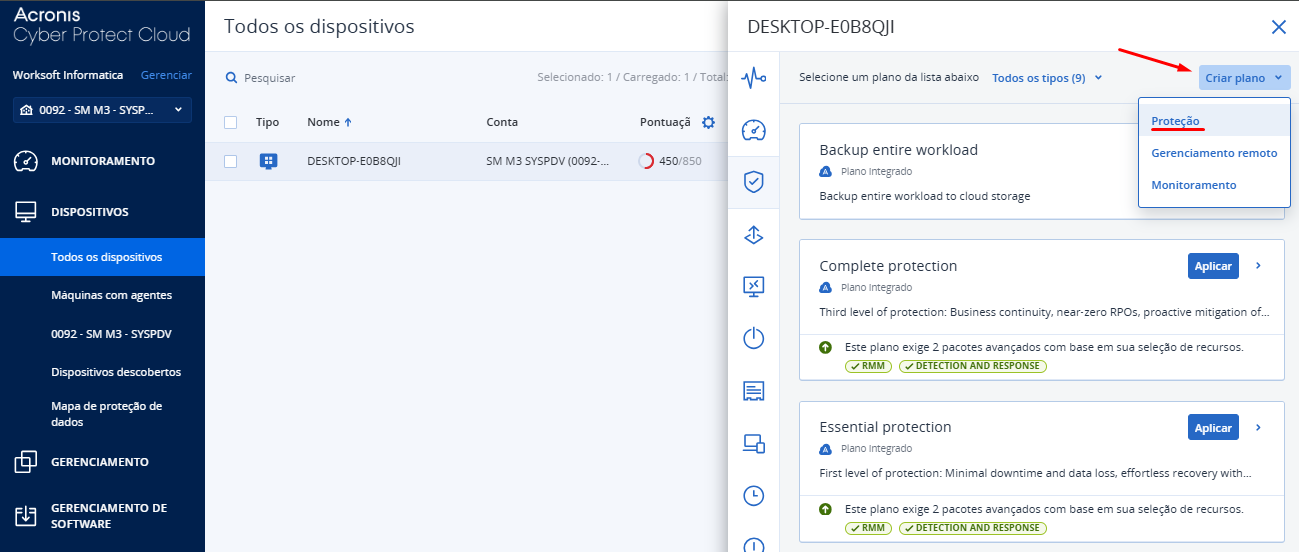This screenshot has width=1299, height=552.
Task: Open the activity pulse icon in side panel
Action: coord(754,78)
